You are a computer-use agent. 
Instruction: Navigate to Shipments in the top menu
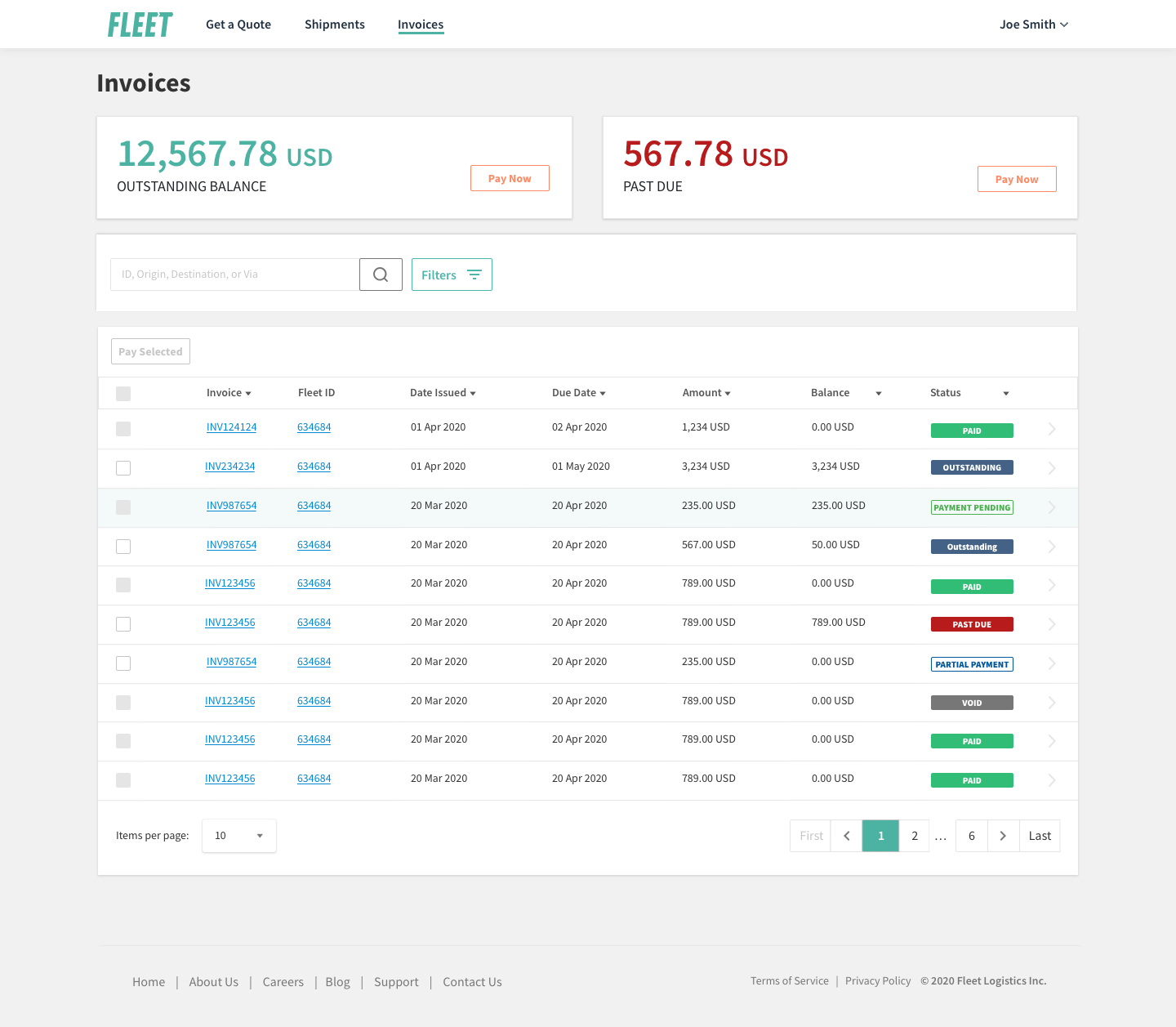tap(335, 25)
